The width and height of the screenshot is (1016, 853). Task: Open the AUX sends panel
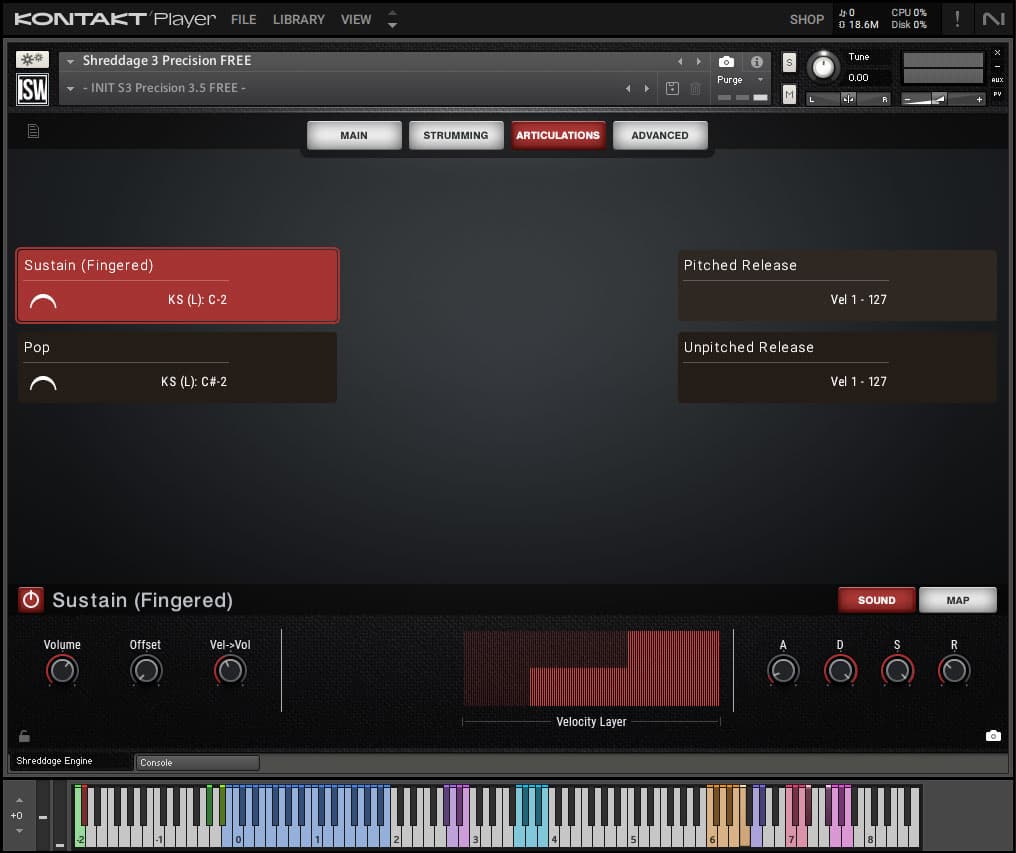point(997,80)
